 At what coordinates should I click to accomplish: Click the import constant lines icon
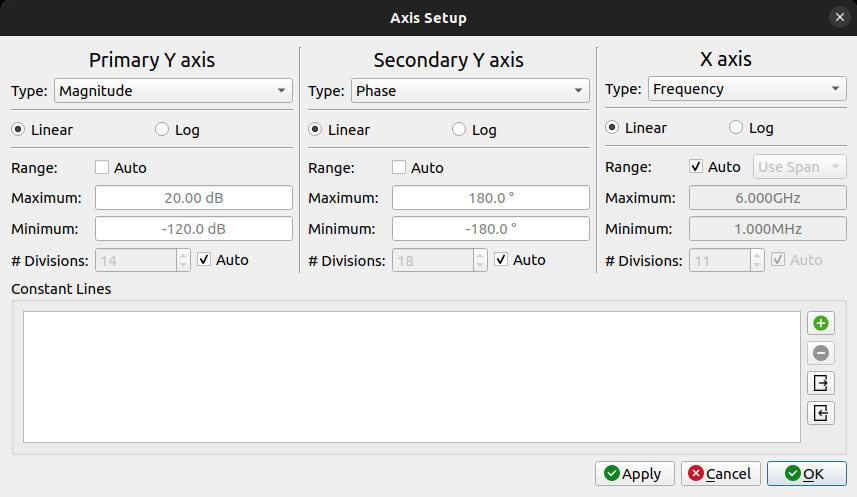tap(820, 413)
